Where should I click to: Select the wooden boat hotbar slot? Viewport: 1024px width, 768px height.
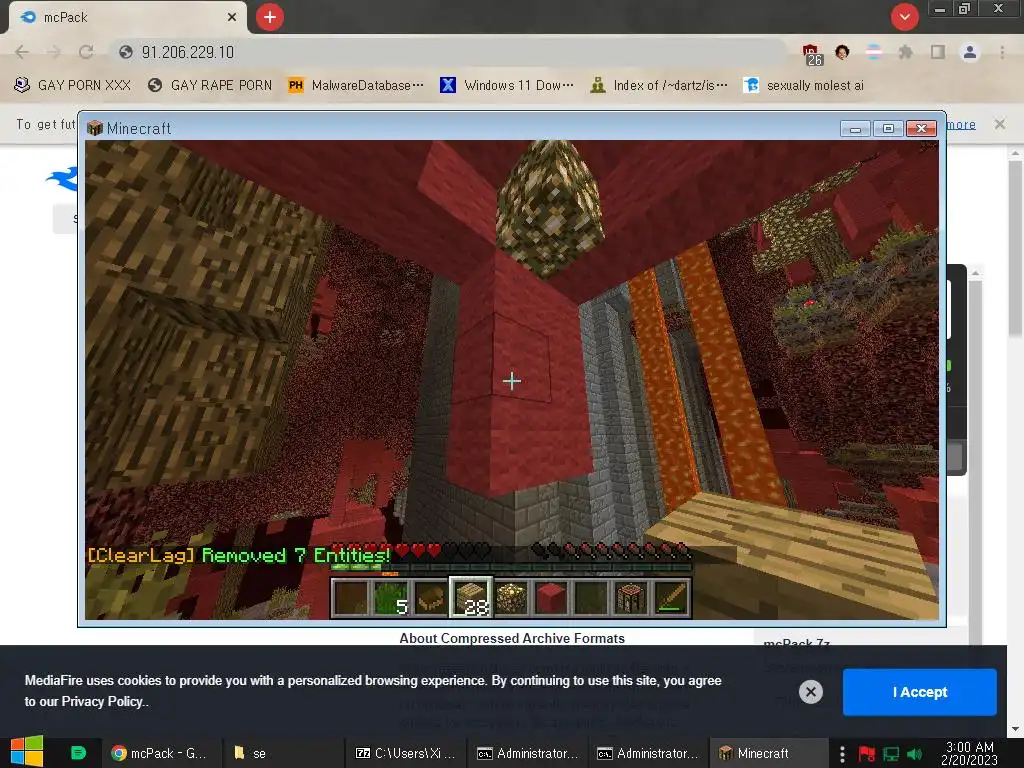pos(431,598)
